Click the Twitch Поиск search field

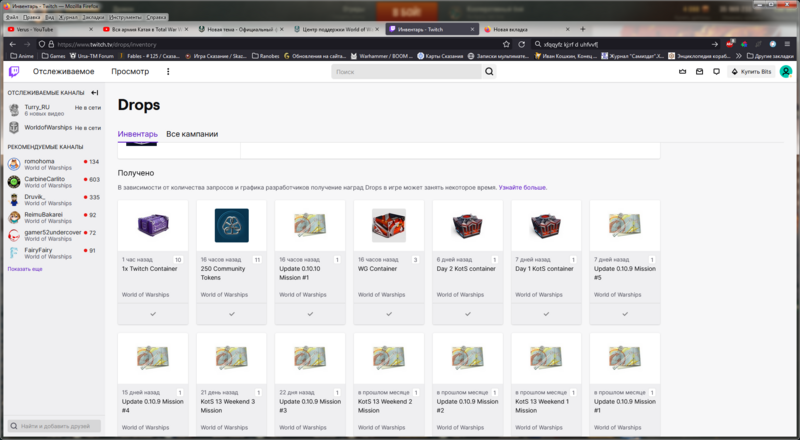pyautogui.click(x=406, y=71)
